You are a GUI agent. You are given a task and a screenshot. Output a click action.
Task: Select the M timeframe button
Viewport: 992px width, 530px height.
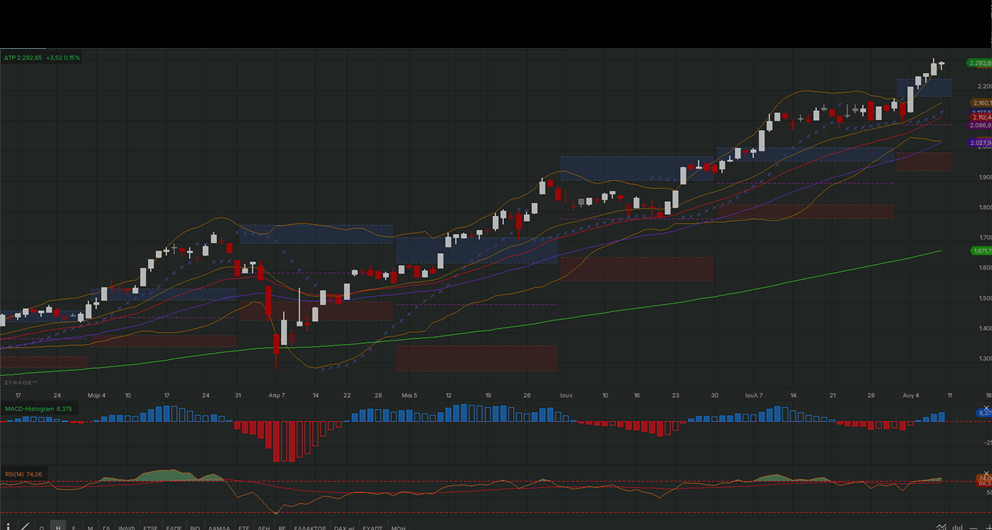[x=90, y=527]
